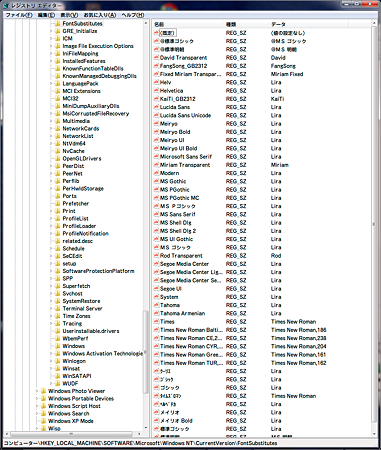The width and height of the screenshot is (381, 450).
Task: Select the Segoe Media Center value
Action: pyautogui.click(x=184, y=264)
